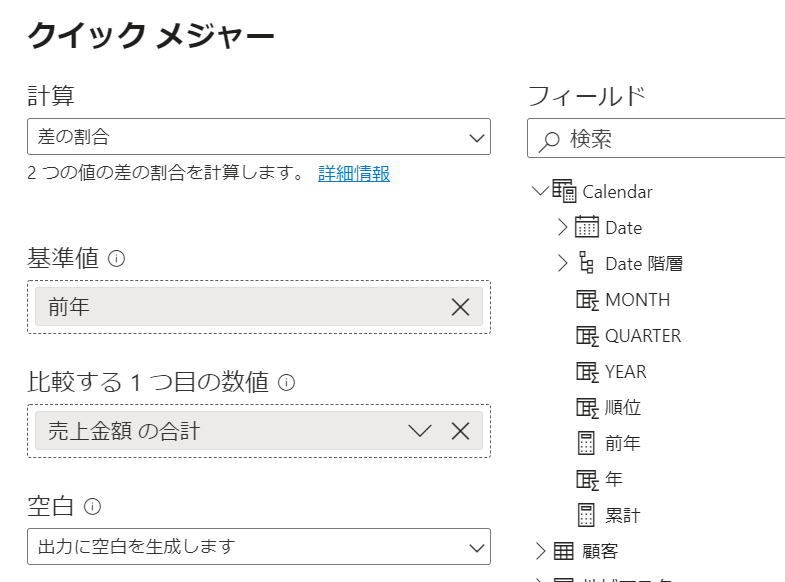Select the QUARTER field in Calendar
The height and width of the screenshot is (582, 785).
[x=642, y=335]
